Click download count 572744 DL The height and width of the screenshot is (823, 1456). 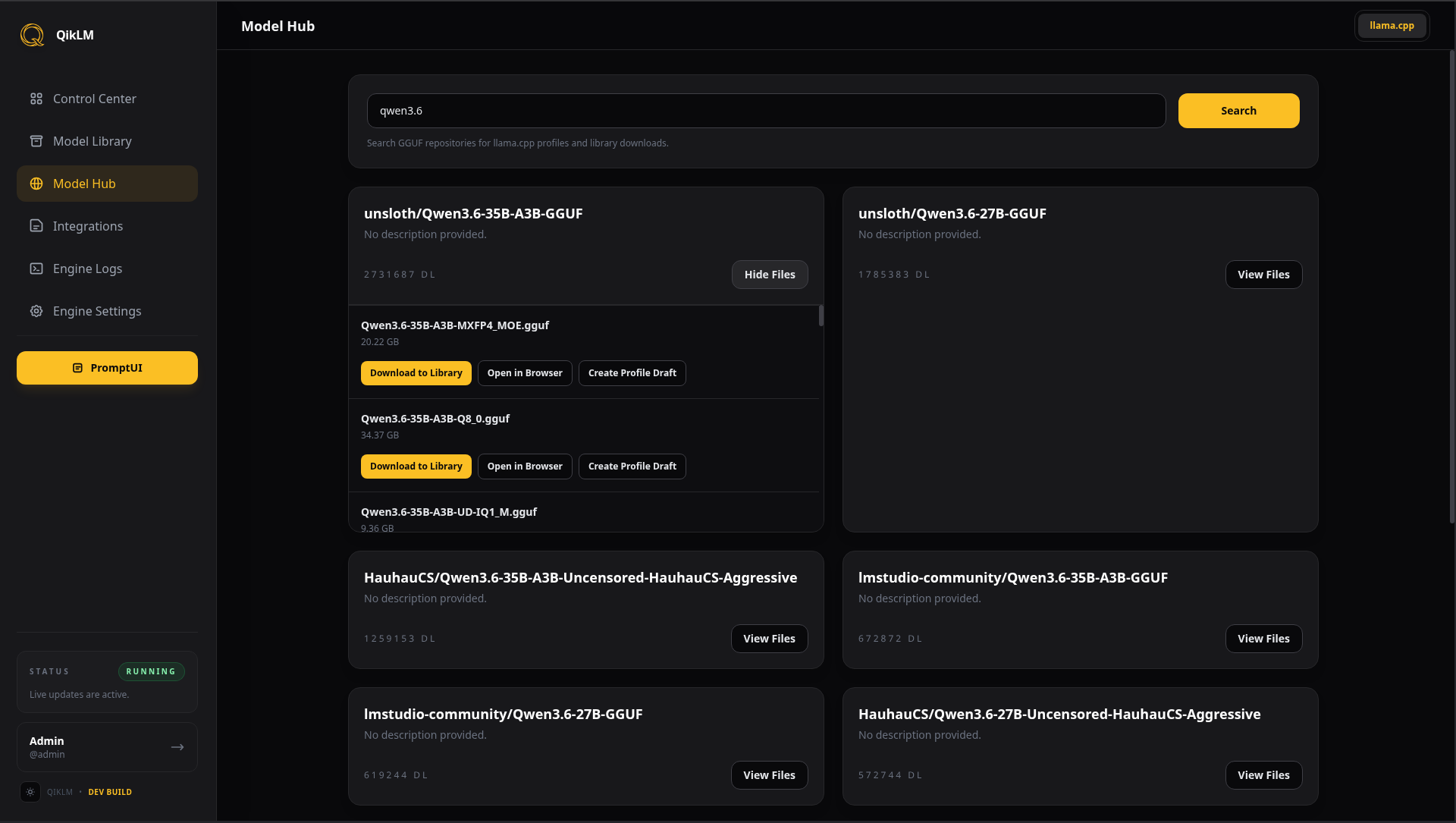pyautogui.click(x=890, y=775)
